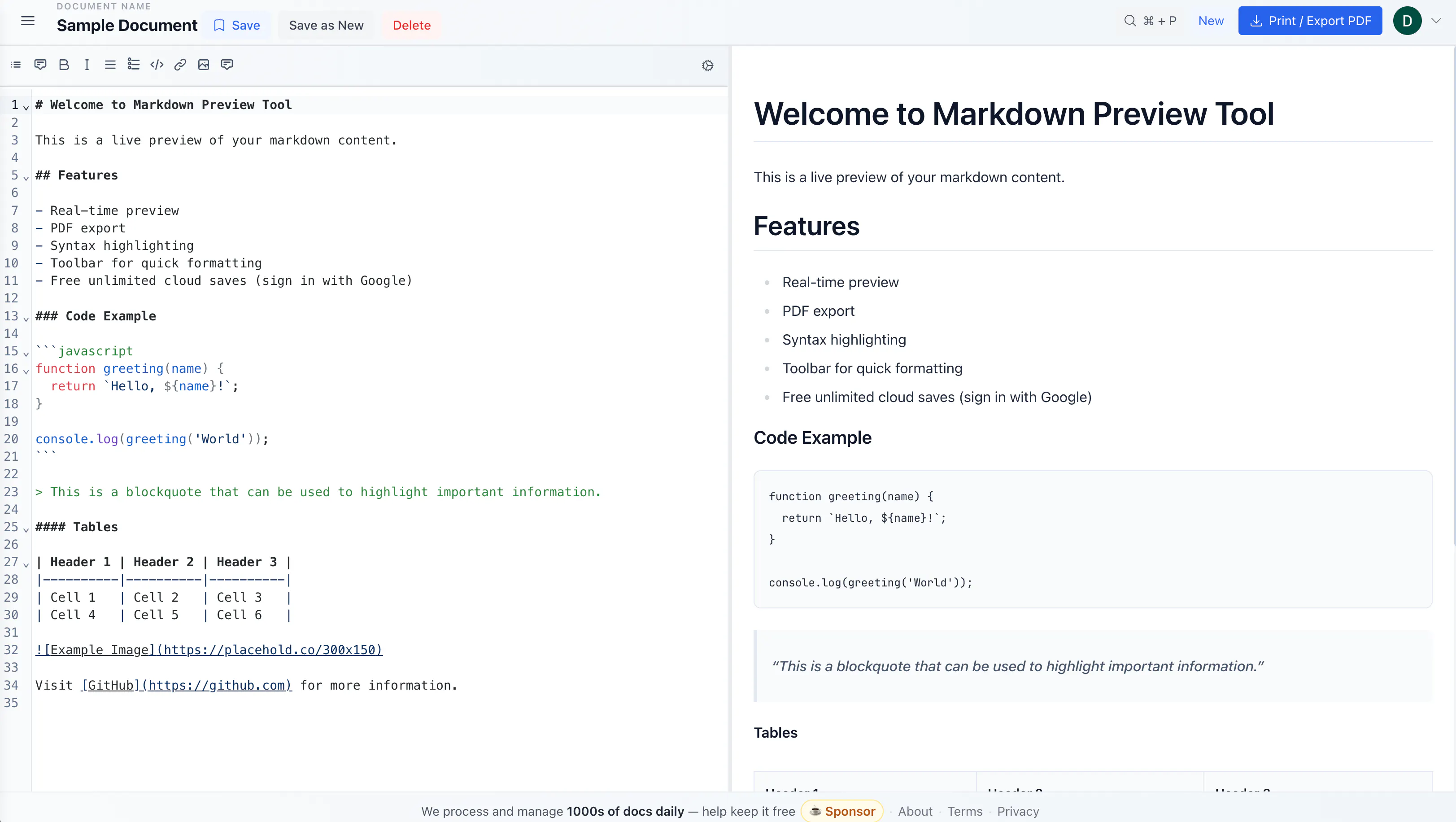Viewport: 1456px width, 822px height.
Task: Delete the current document
Action: (x=411, y=26)
